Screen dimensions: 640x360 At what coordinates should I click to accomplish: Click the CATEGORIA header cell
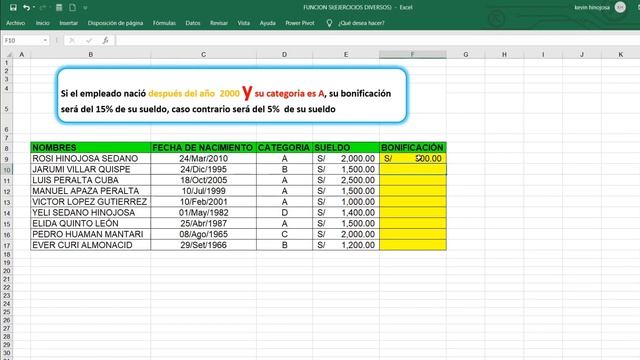[284, 147]
